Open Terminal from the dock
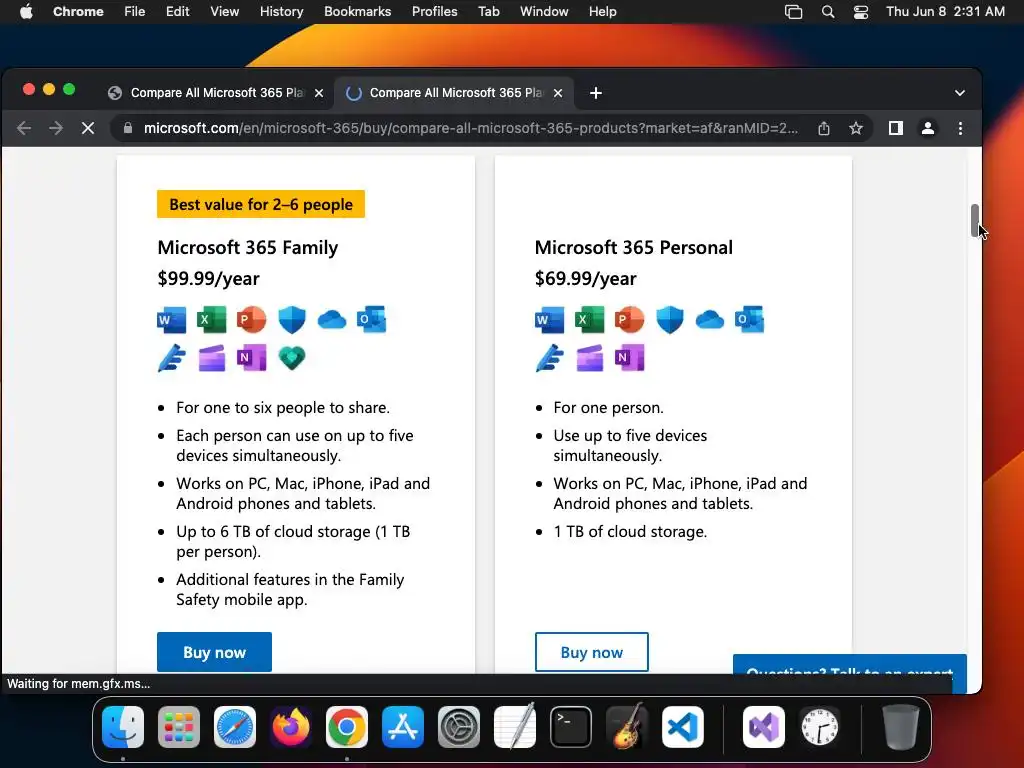Screen dimensions: 1024x768 (x=571, y=727)
